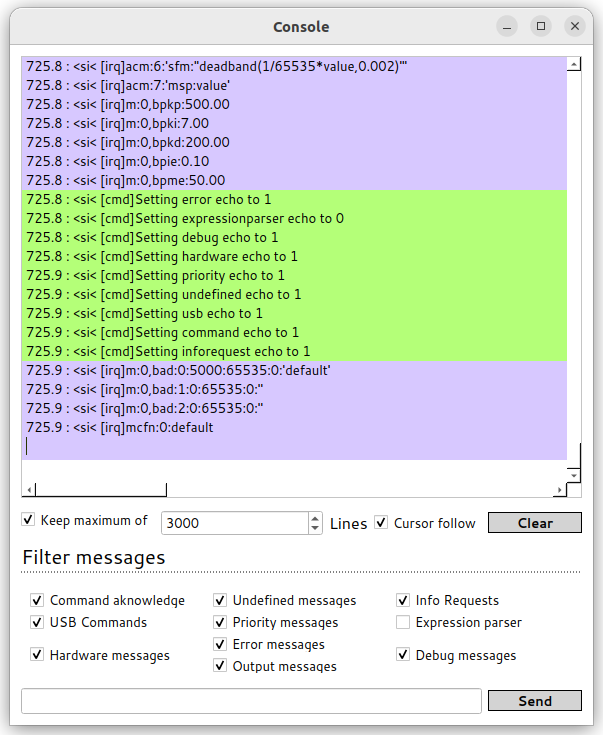Uncheck the Command acknowledge filter
This screenshot has height=735, width=603.
[37, 601]
